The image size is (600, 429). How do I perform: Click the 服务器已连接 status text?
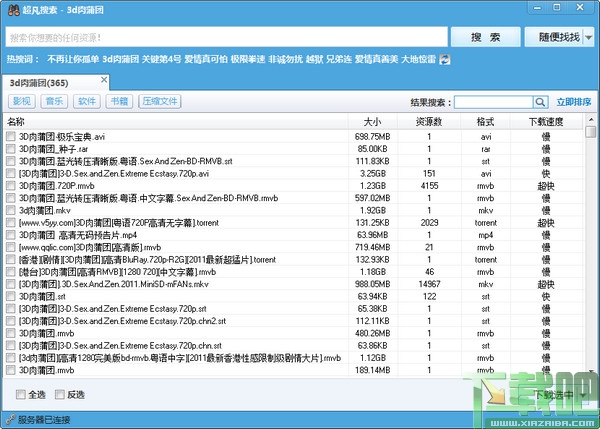point(44,420)
